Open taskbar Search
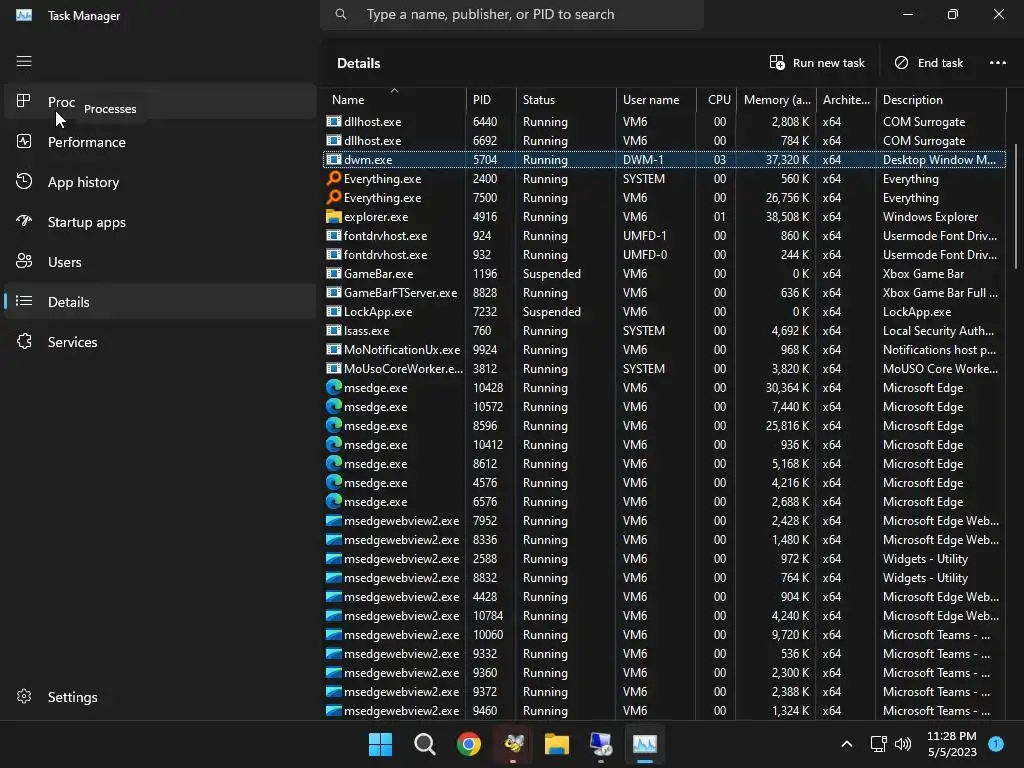The width and height of the screenshot is (1024, 768). point(424,744)
